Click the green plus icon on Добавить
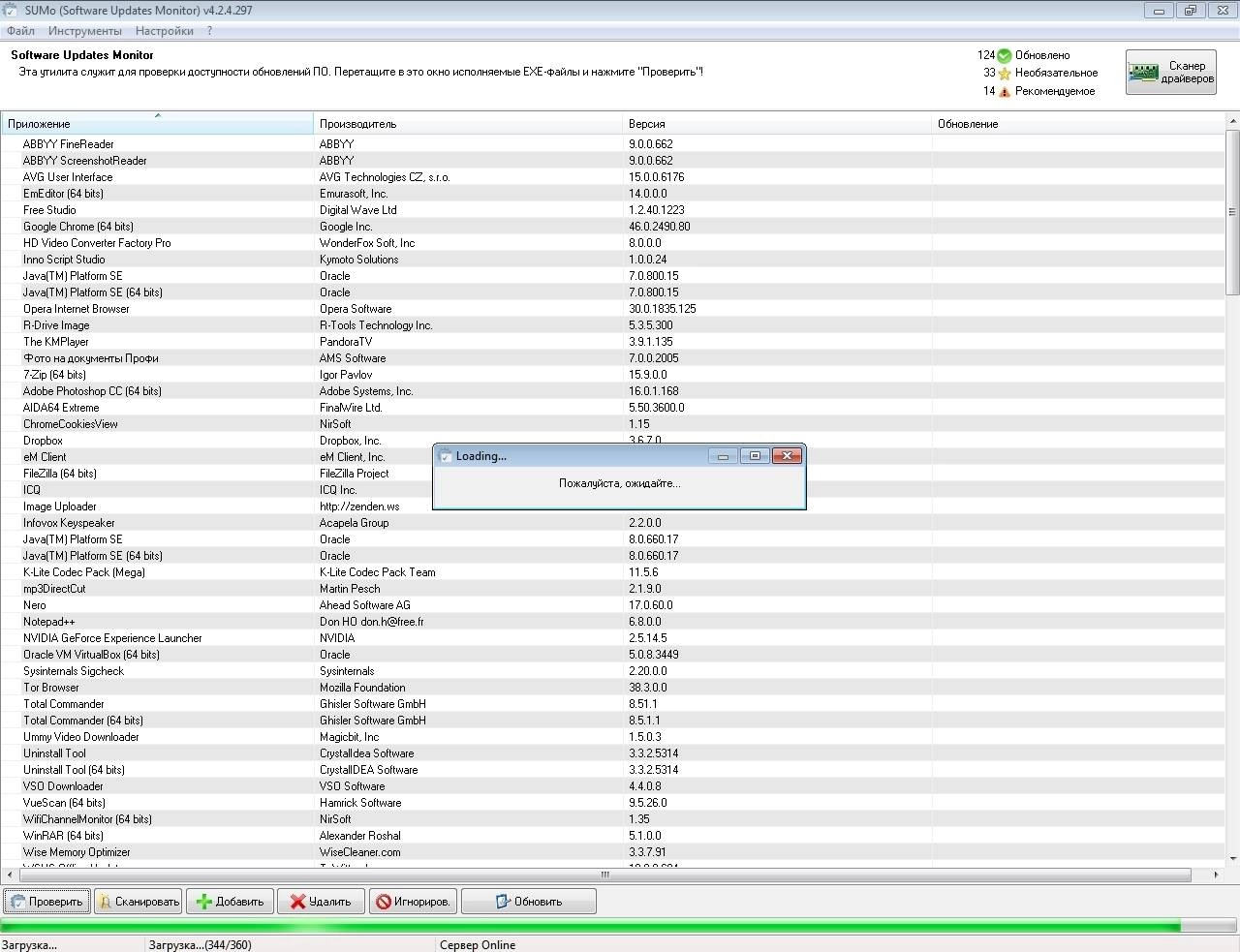Viewport: 1240px width, 952px height. 204,902
